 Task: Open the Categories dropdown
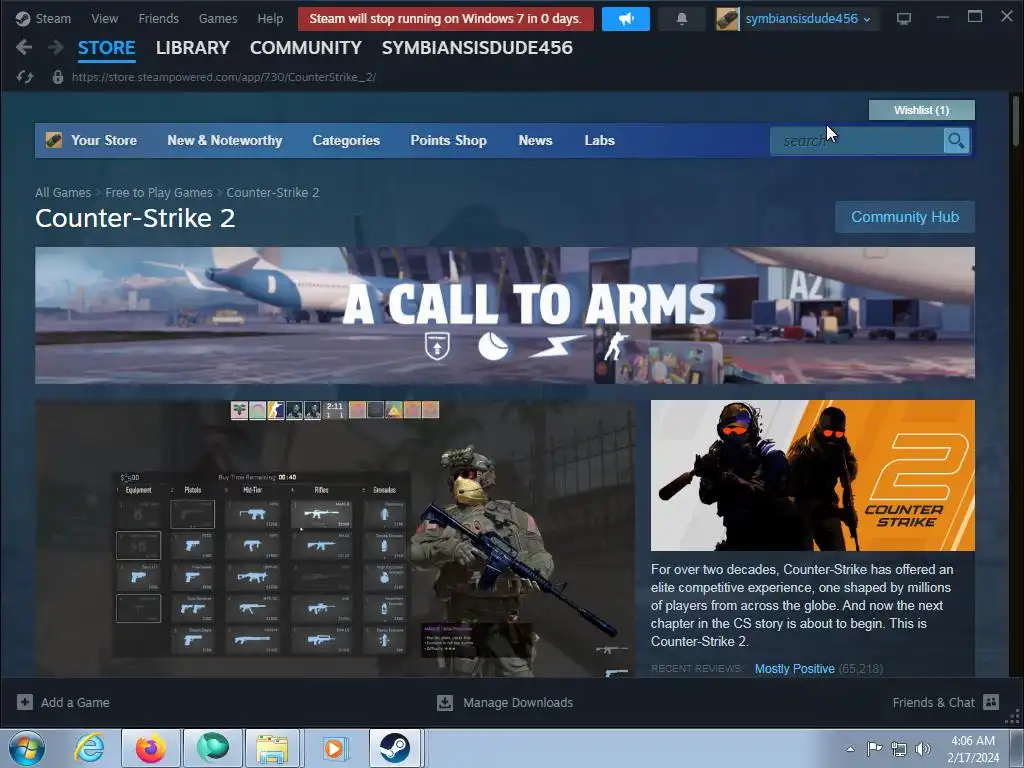(x=346, y=140)
